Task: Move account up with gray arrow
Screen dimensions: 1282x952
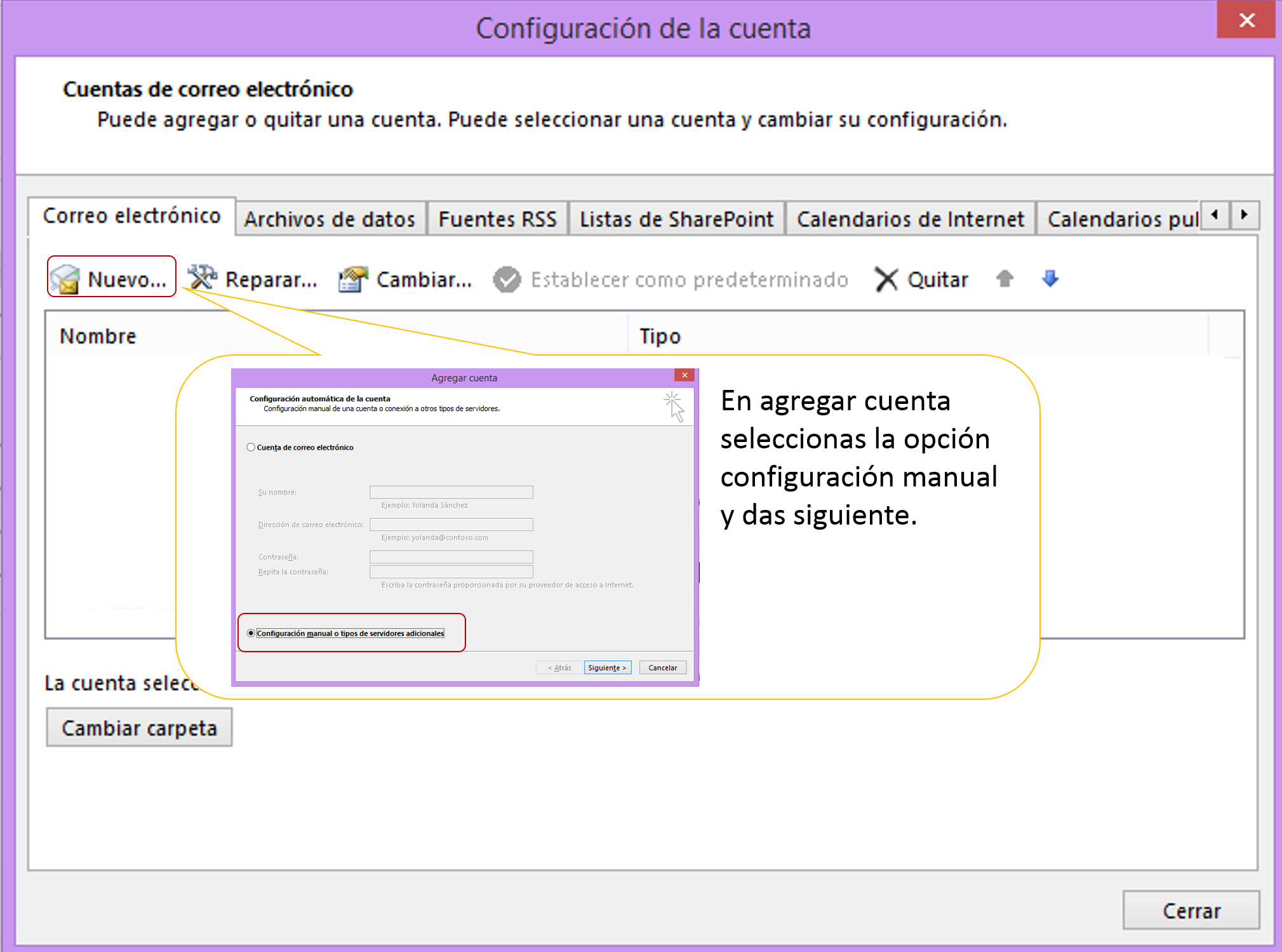Action: tap(1004, 278)
